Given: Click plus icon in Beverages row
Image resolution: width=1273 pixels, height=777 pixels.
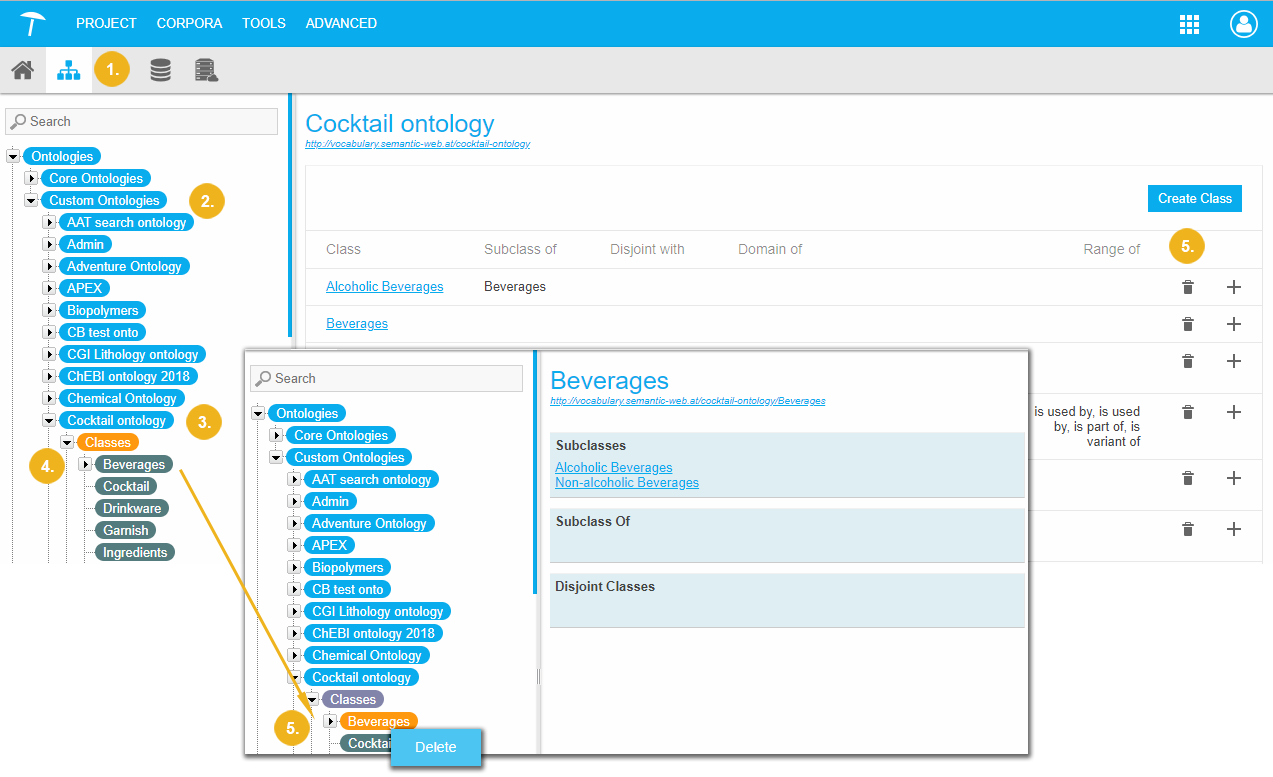Looking at the screenshot, I should click(1233, 324).
